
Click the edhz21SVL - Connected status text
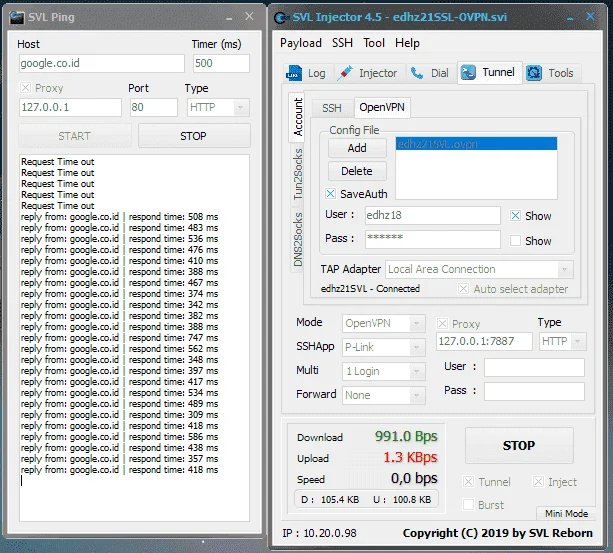[370, 289]
